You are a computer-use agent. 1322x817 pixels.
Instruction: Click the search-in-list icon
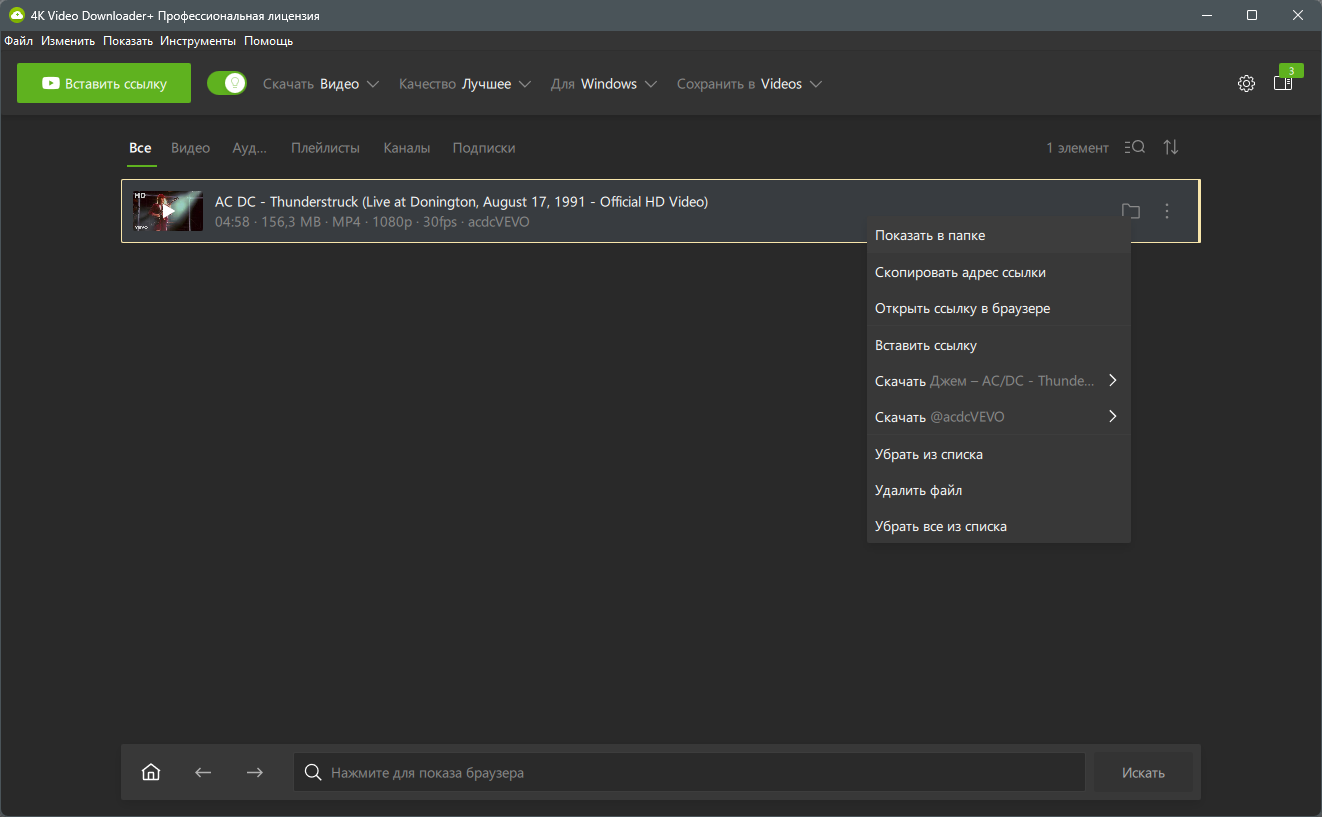1134,147
